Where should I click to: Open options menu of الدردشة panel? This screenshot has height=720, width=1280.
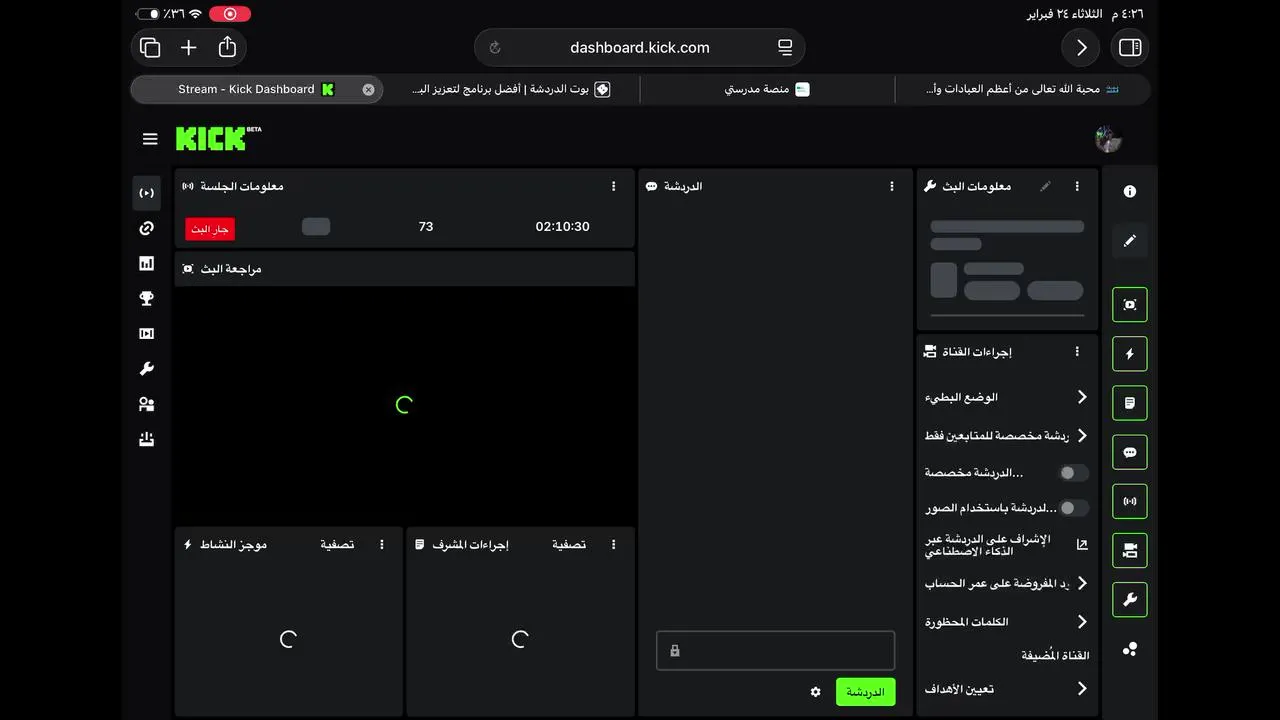892,186
